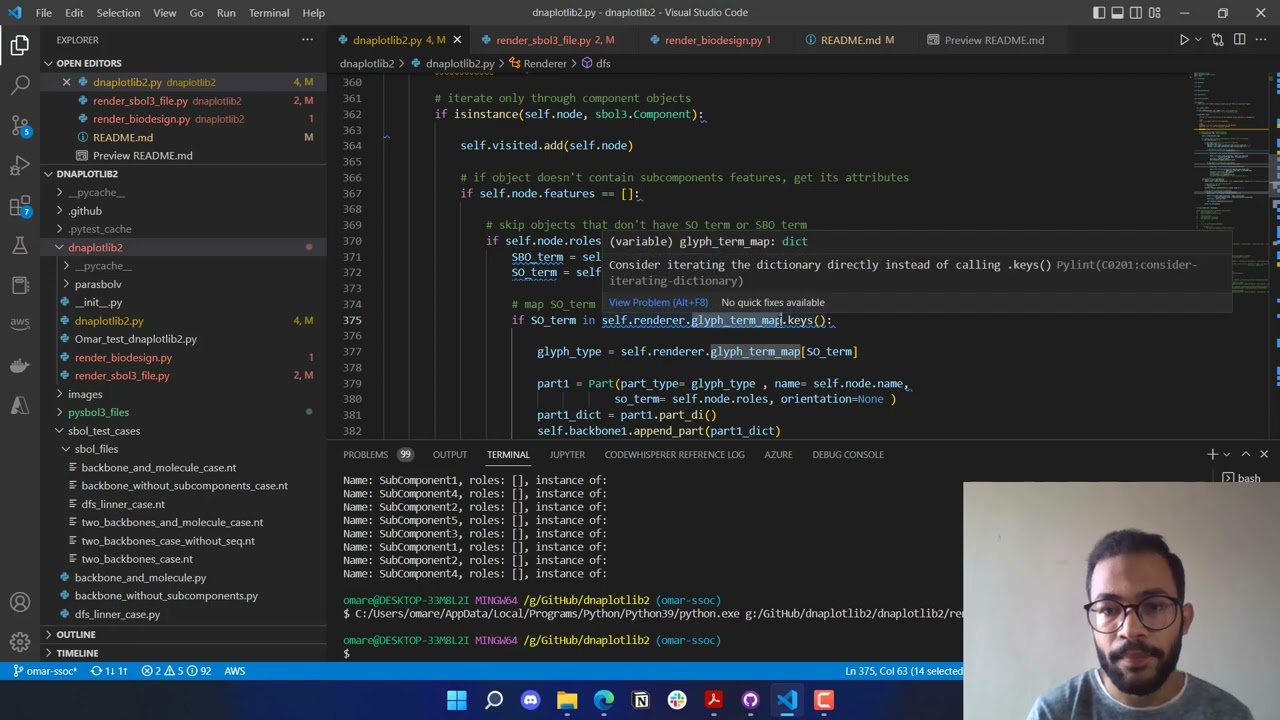This screenshot has height=720, width=1280.
Task: Maximize the panel size with the chevron
Action: pos(1245,454)
